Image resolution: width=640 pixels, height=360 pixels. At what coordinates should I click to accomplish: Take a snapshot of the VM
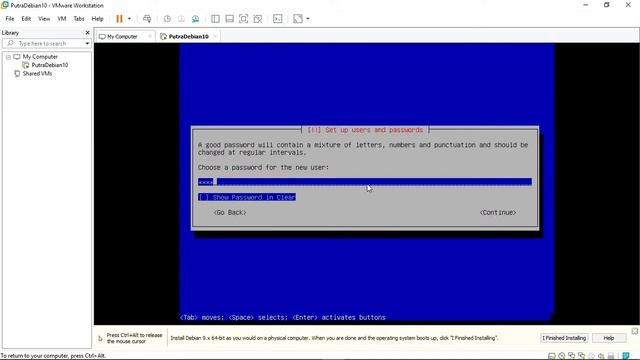[167, 19]
